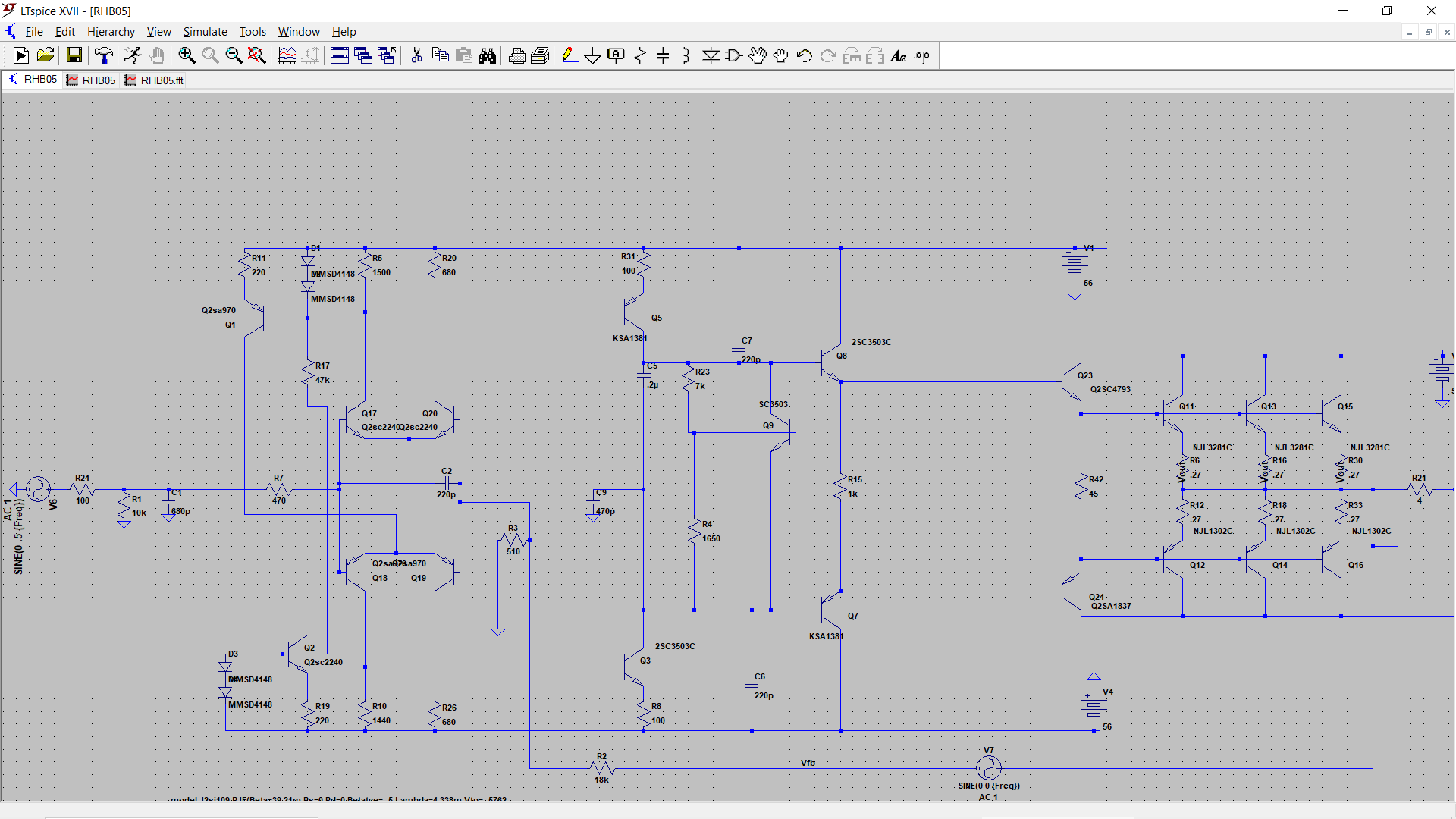Click the Zoom In magnifier icon
The image size is (1456, 819).
pos(187,55)
